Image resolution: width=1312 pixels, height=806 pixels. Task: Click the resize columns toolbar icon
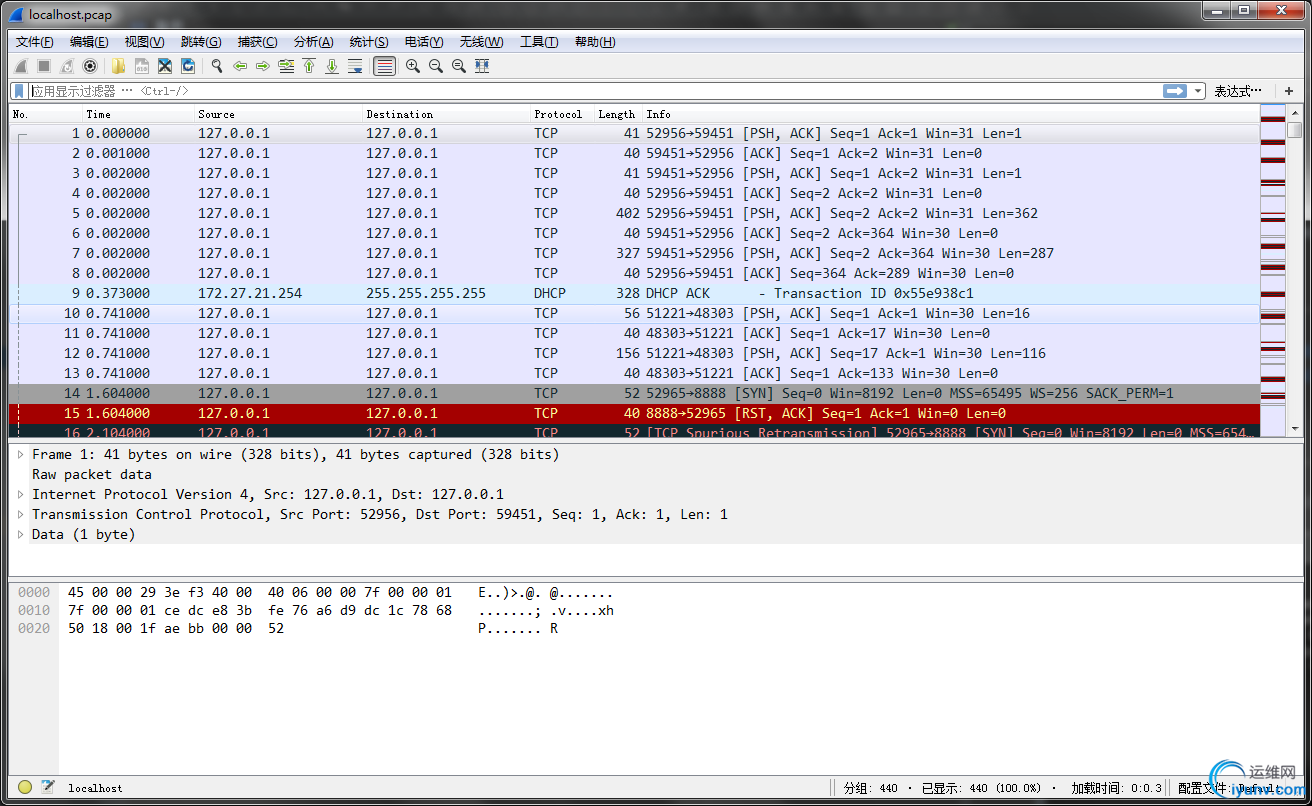tap(482, 66)
